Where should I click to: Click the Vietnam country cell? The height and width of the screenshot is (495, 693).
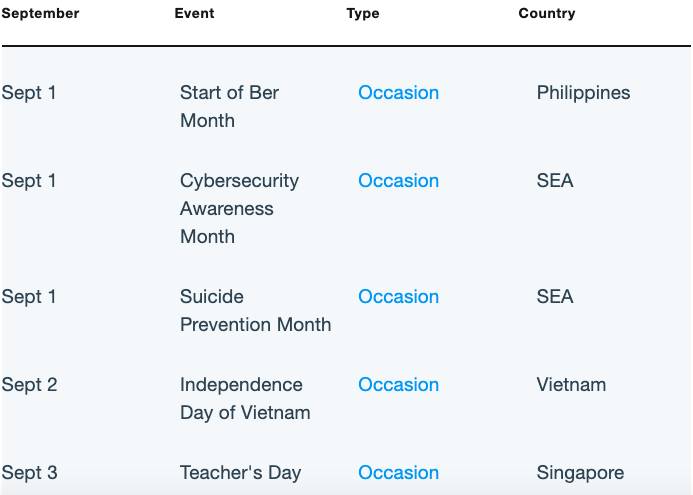[x=571, y=385]
